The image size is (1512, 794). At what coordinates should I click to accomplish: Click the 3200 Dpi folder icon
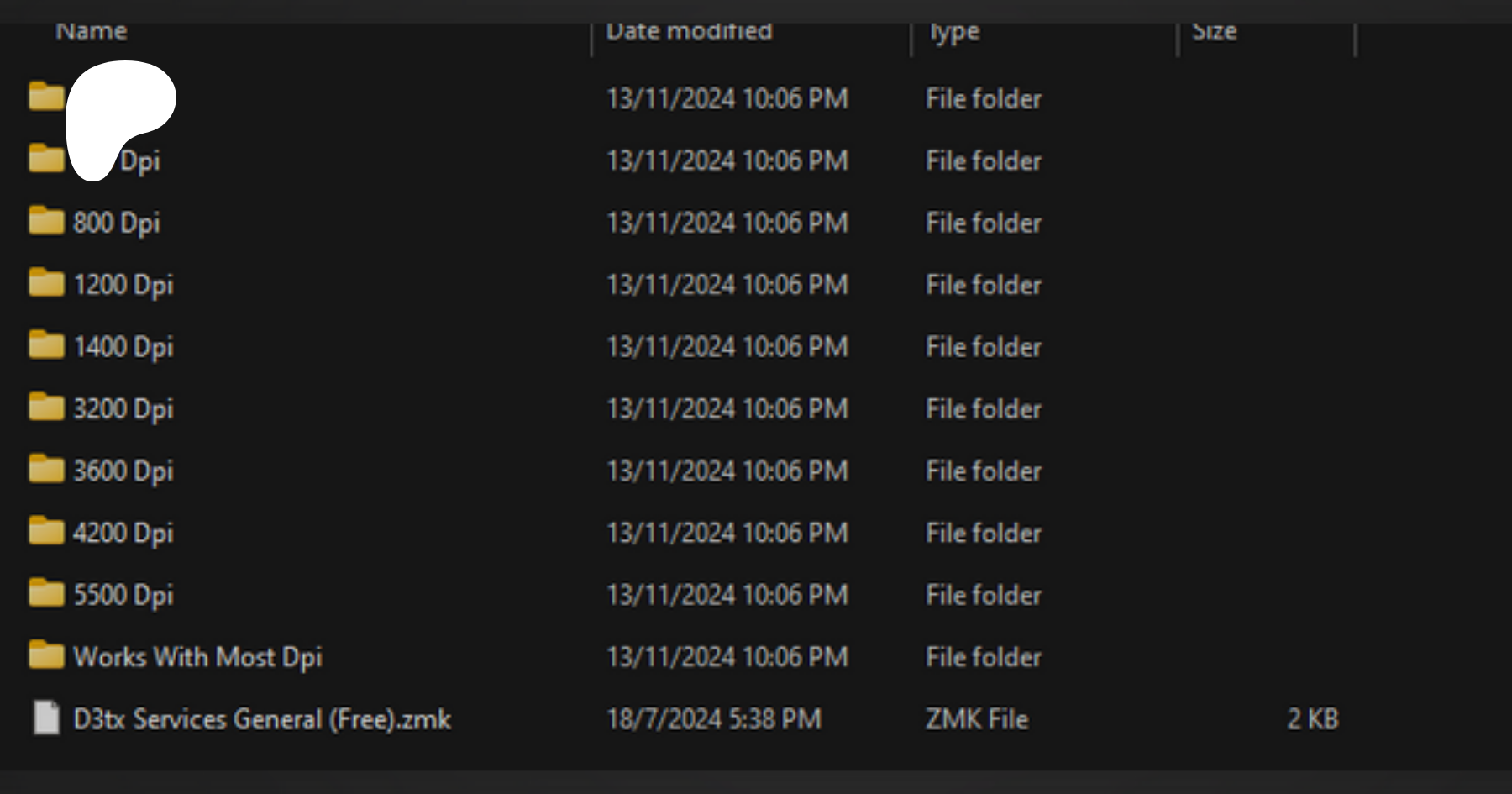[x=46, y=408]
